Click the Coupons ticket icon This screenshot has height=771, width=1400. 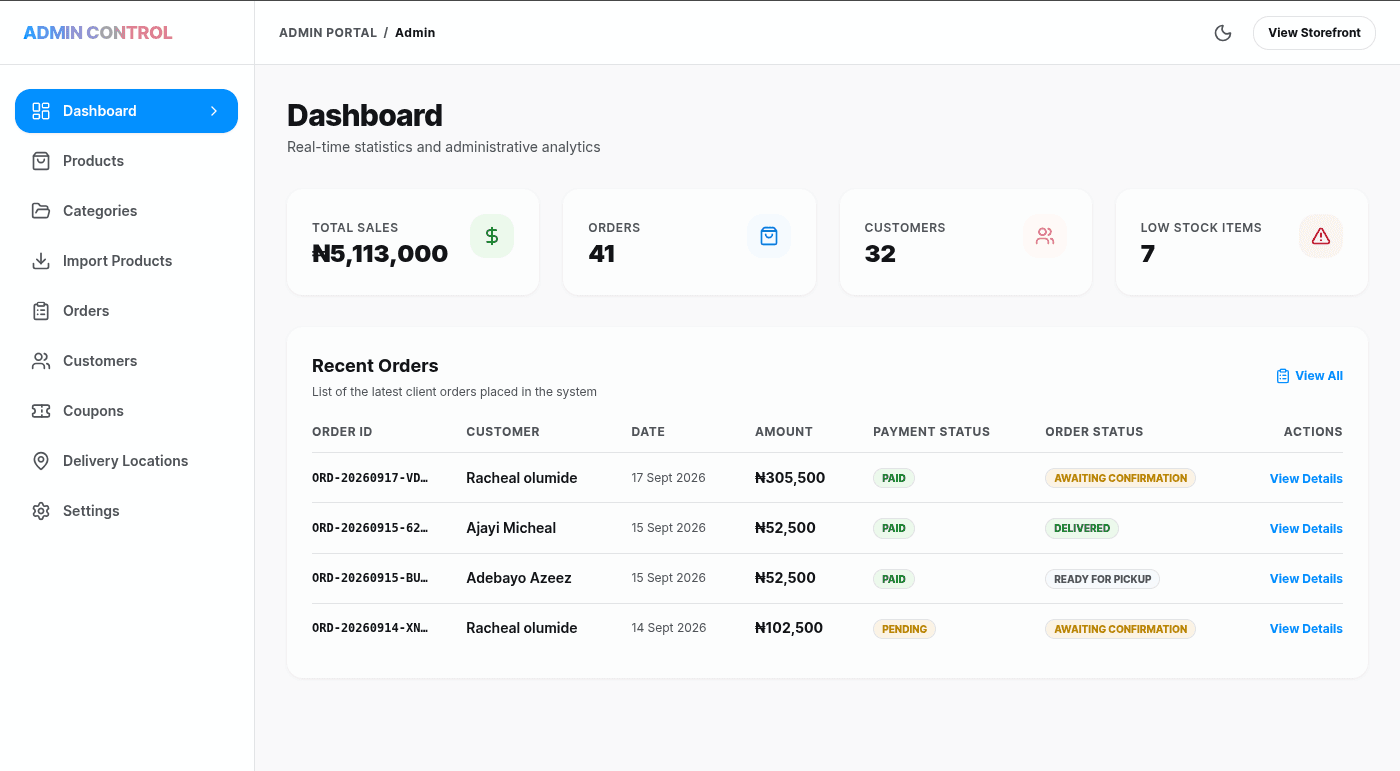(41, 411)
